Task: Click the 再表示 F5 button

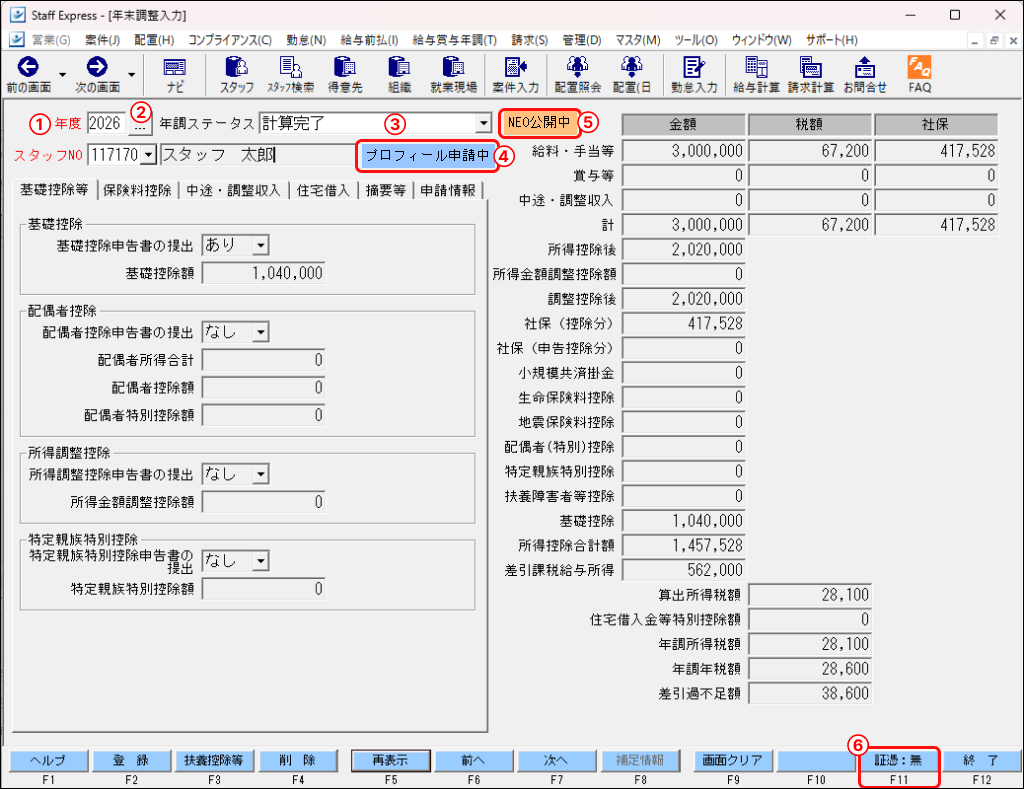Action: 391,761
